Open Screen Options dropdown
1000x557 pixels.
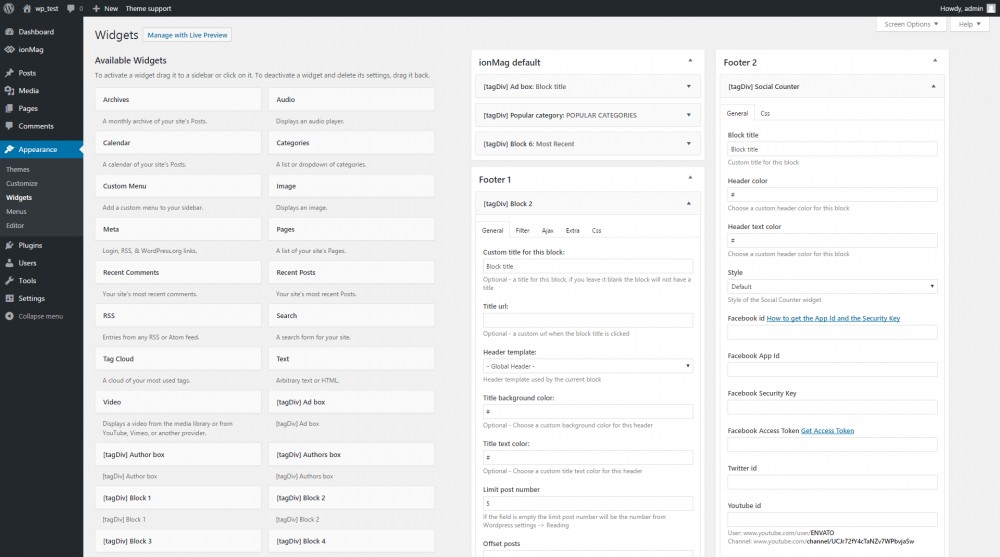(911, 24)
